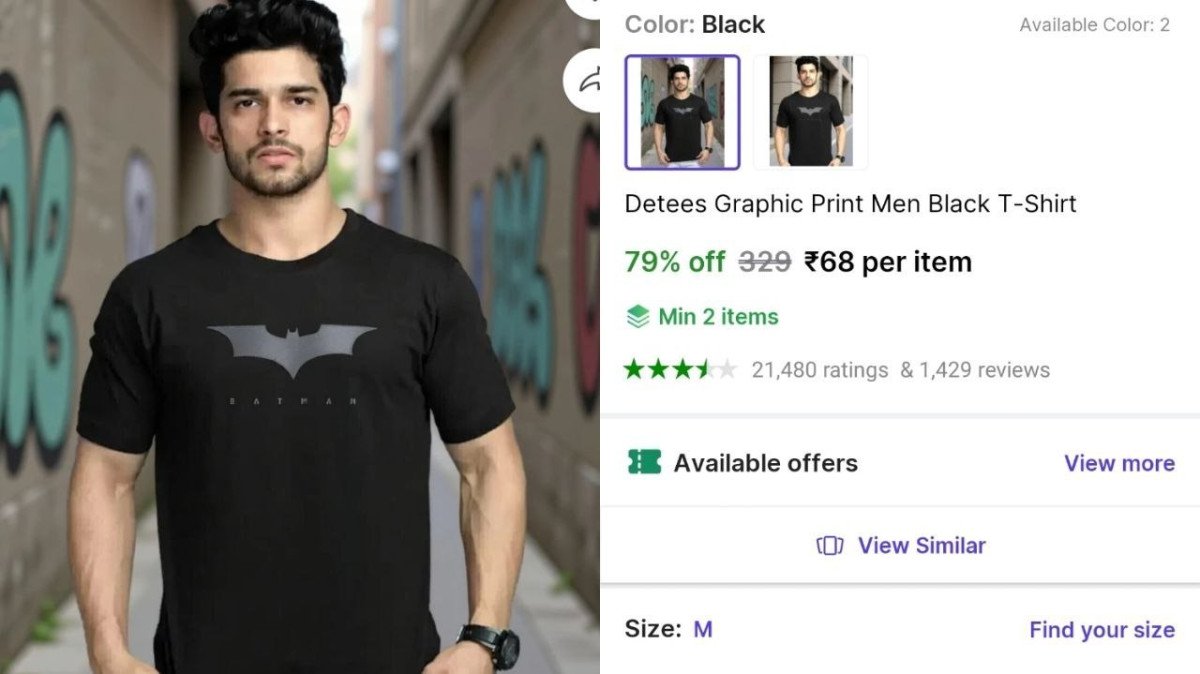Click the compare icon left of View Similar
The width and height of the screenshot is (1200, 674).
(x=830, y=545)
